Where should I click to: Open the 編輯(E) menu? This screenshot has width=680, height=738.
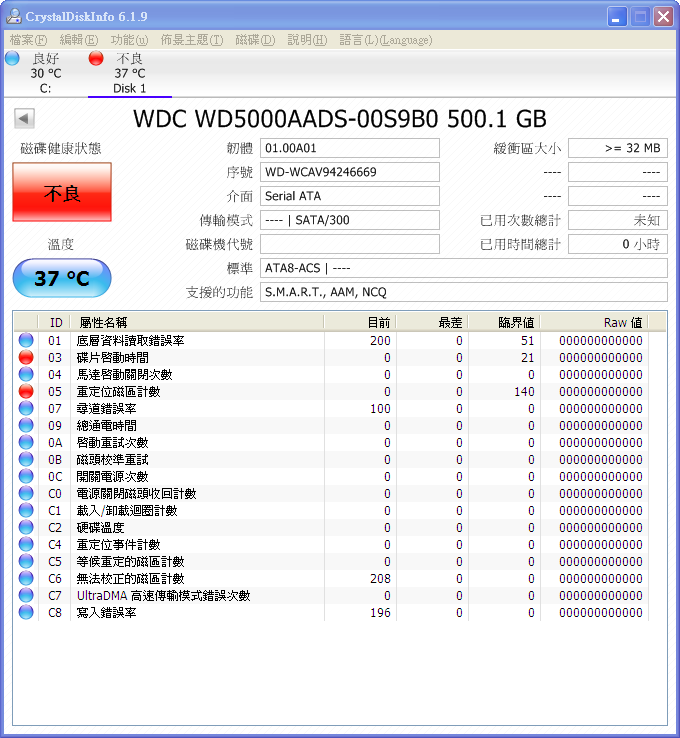point(79,40)
